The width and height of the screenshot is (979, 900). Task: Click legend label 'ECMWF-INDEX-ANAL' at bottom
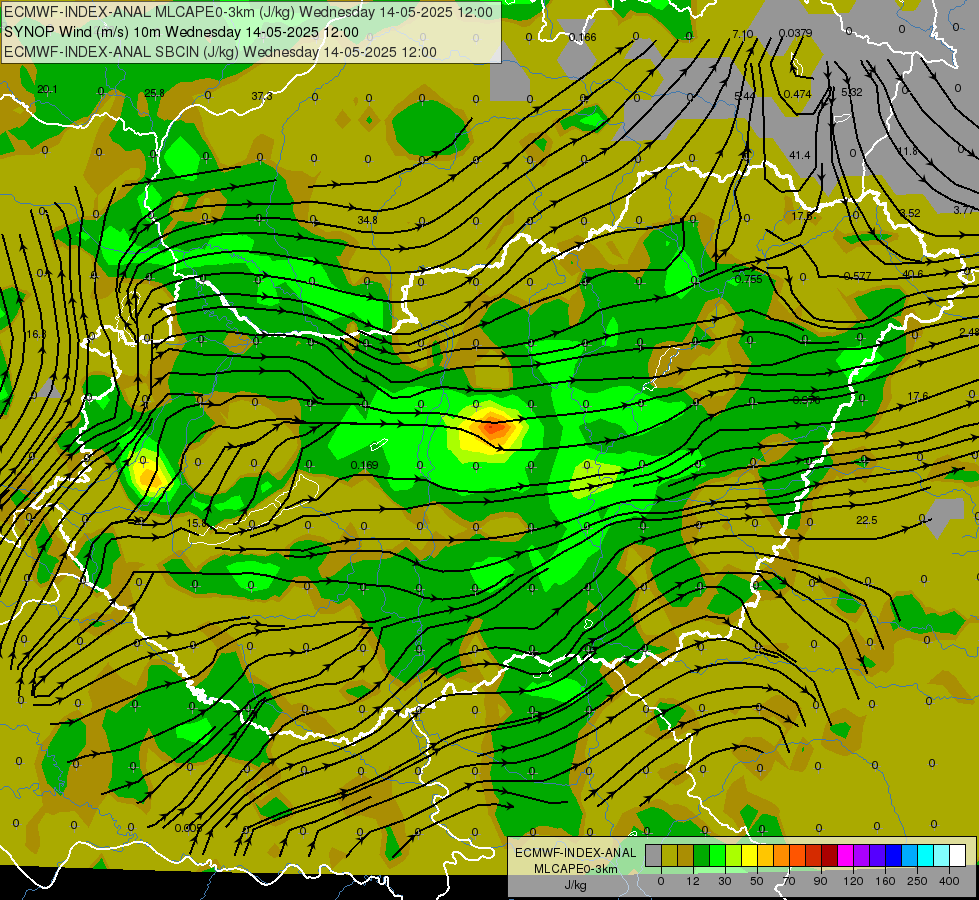tap(576, 853)
